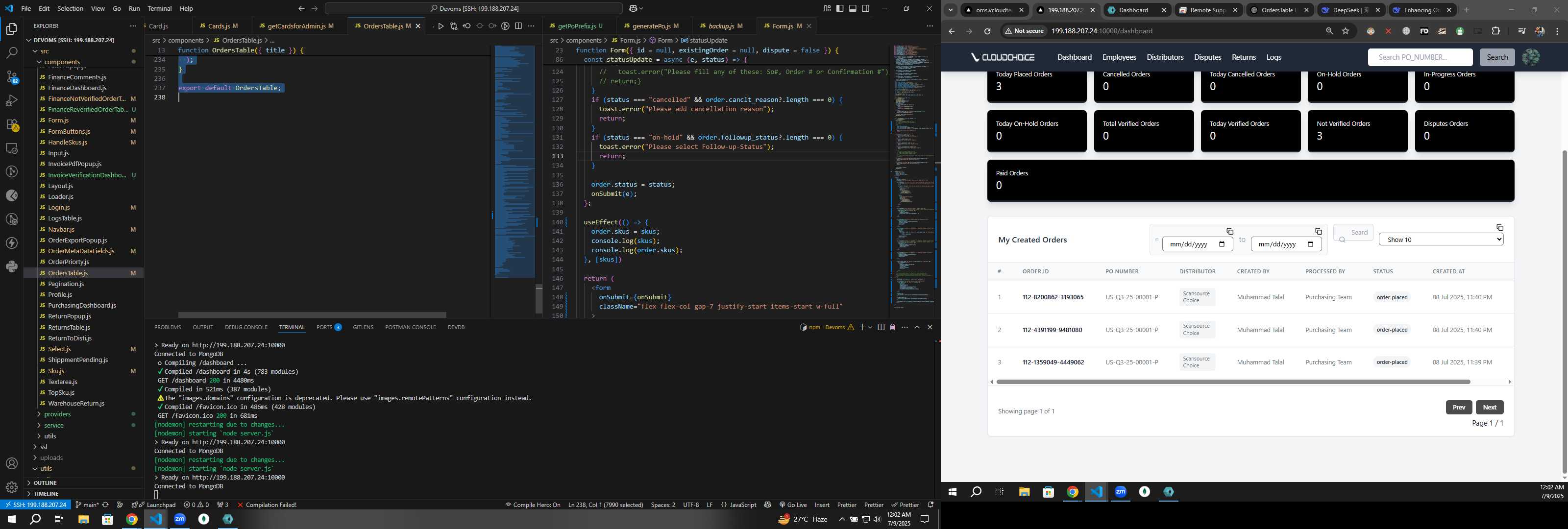1568x529 pixels.
Task: Go to the Prev page of orders
Action: coord(1458,407)
